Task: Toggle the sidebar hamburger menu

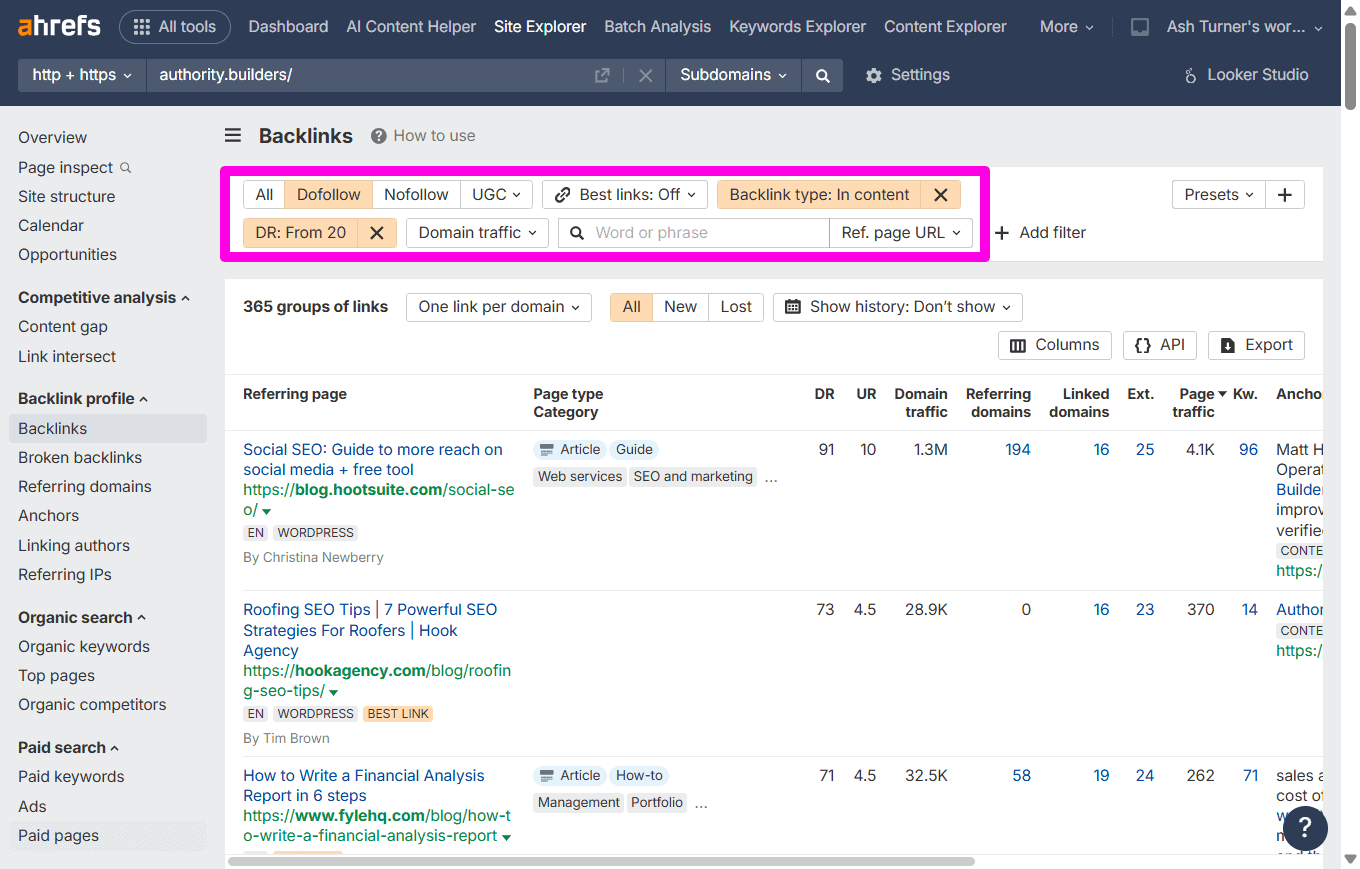Action: pyautogui.click(x=233, y=136)
